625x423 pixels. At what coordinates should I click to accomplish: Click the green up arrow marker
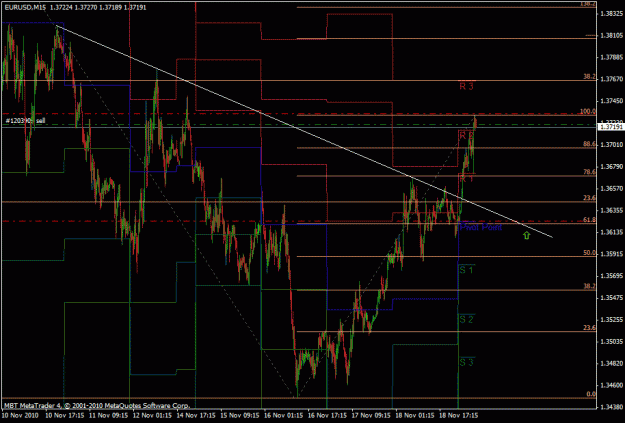tap(527, 235)
